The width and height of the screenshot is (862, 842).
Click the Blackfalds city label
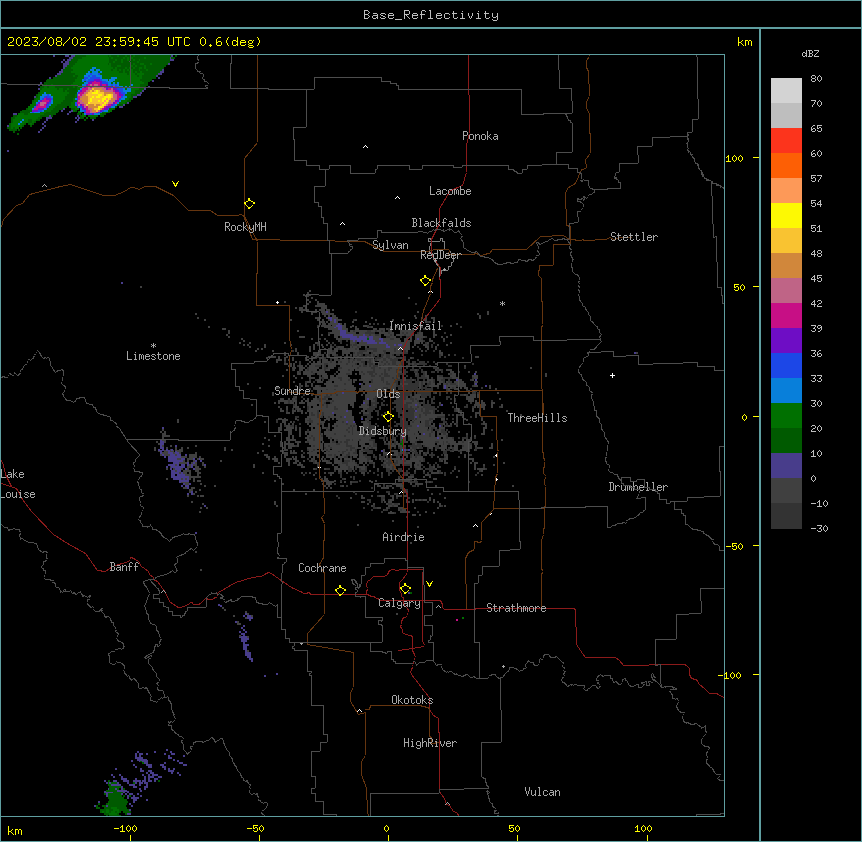tap(441, 223)
